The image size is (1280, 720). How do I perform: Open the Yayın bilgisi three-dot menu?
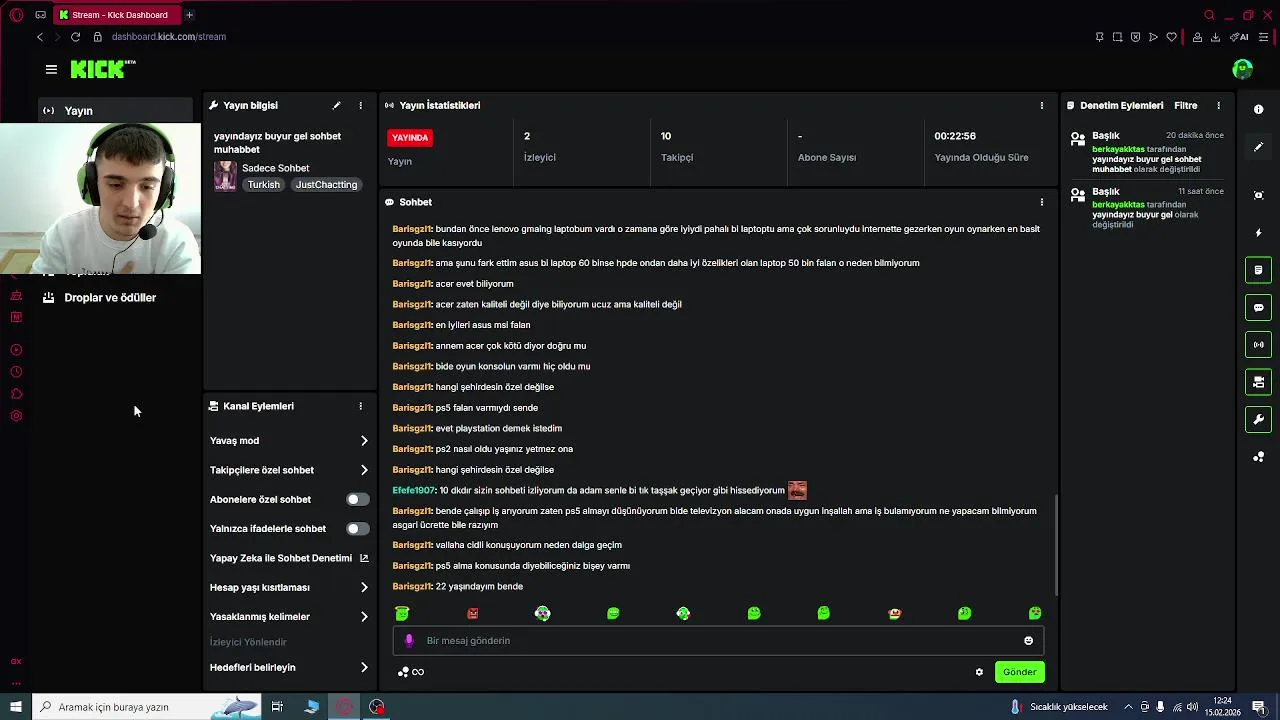point(360,105)
